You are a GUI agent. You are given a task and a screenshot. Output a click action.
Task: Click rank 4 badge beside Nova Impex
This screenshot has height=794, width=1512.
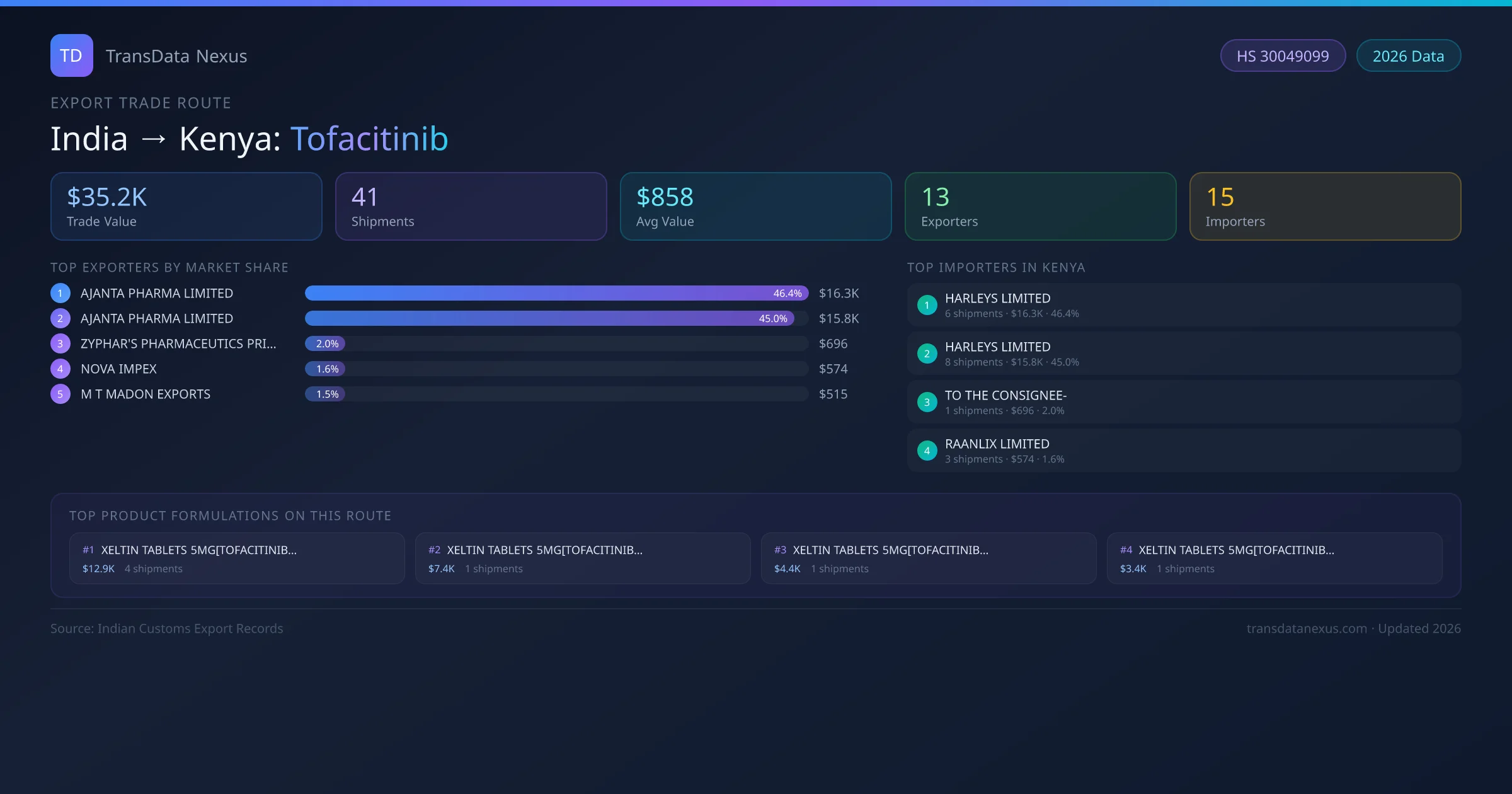[60, 369]
